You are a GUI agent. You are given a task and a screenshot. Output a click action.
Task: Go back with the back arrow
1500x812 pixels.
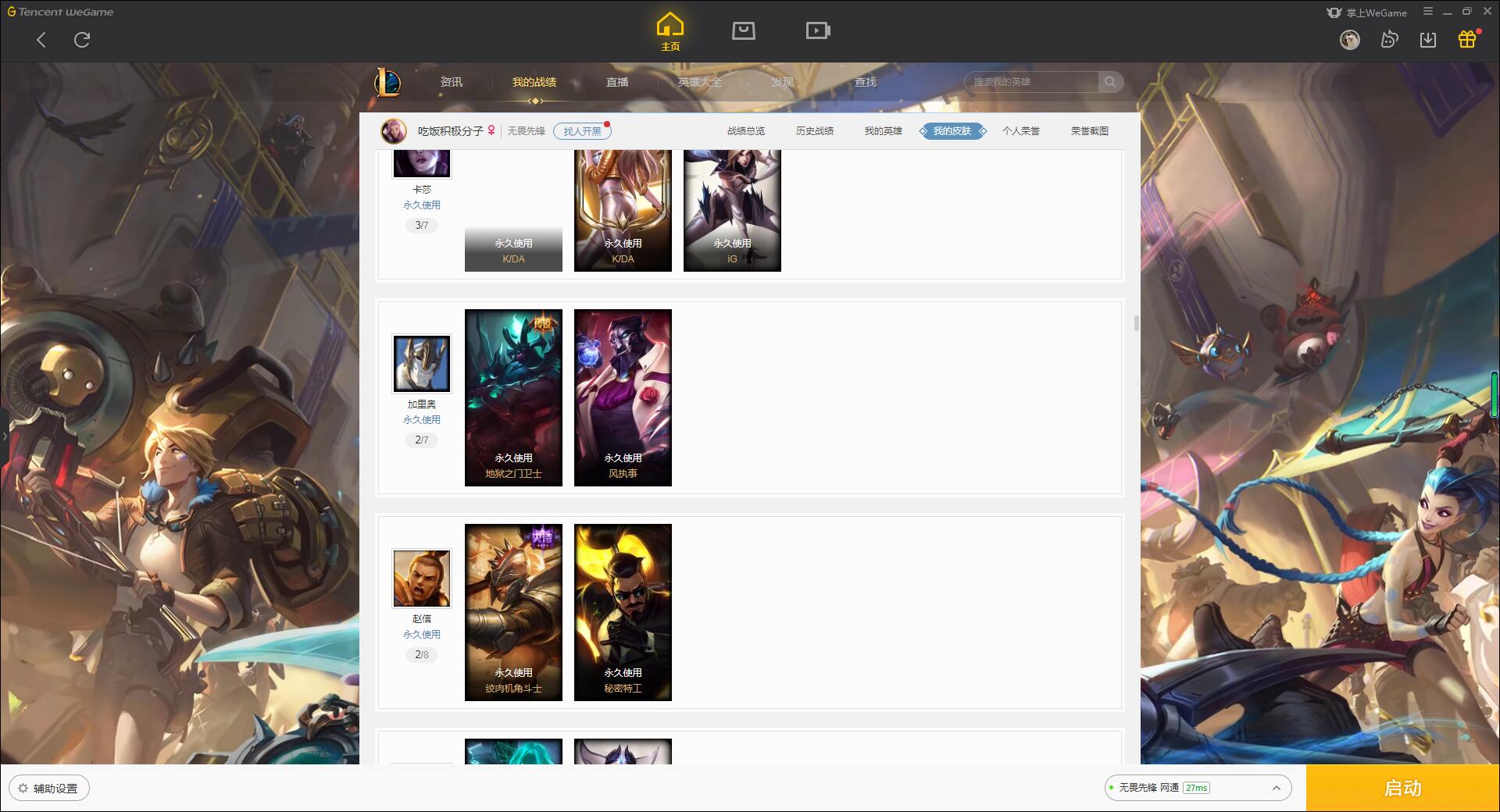click(41, 40)
